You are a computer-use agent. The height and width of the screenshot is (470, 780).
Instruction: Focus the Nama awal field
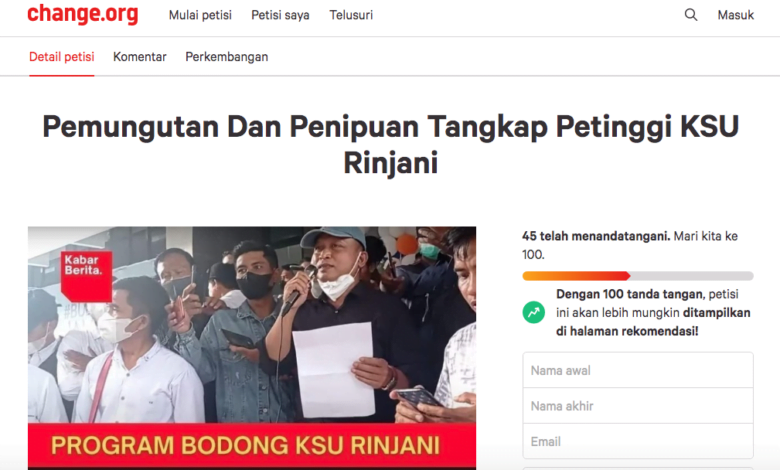638,370
